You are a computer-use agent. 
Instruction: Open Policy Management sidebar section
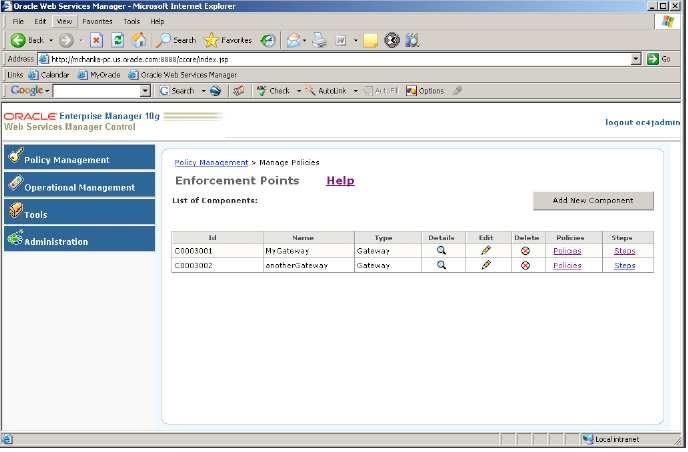pyautogui.click(x=79, y=157)
